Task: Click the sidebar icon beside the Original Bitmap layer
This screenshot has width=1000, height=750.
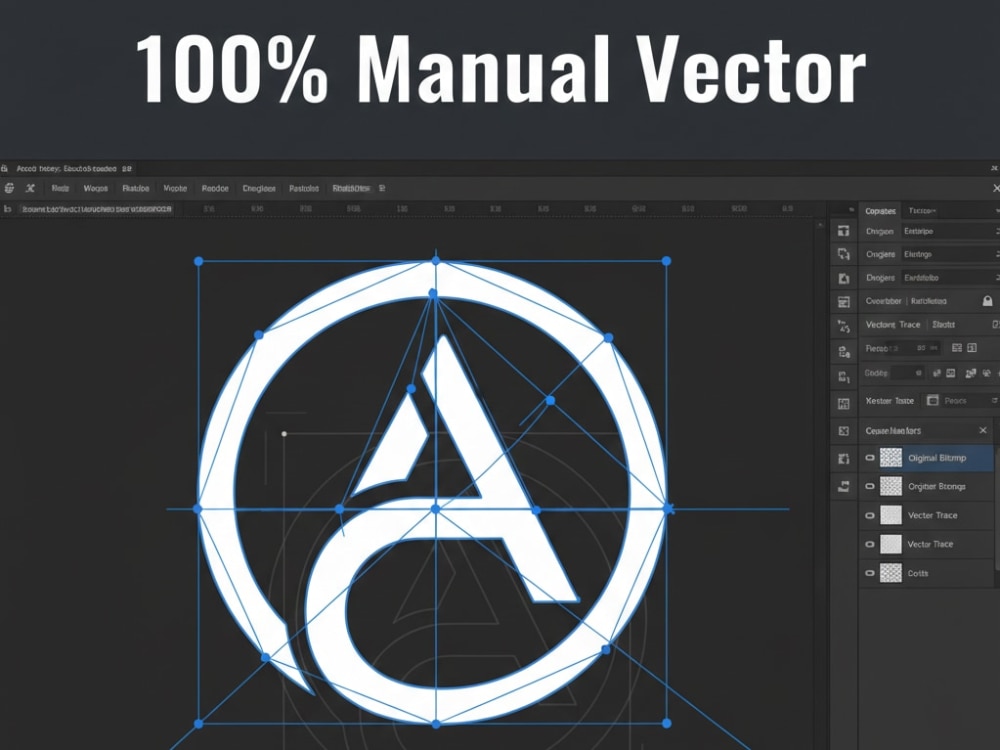Action: point(844,459)
